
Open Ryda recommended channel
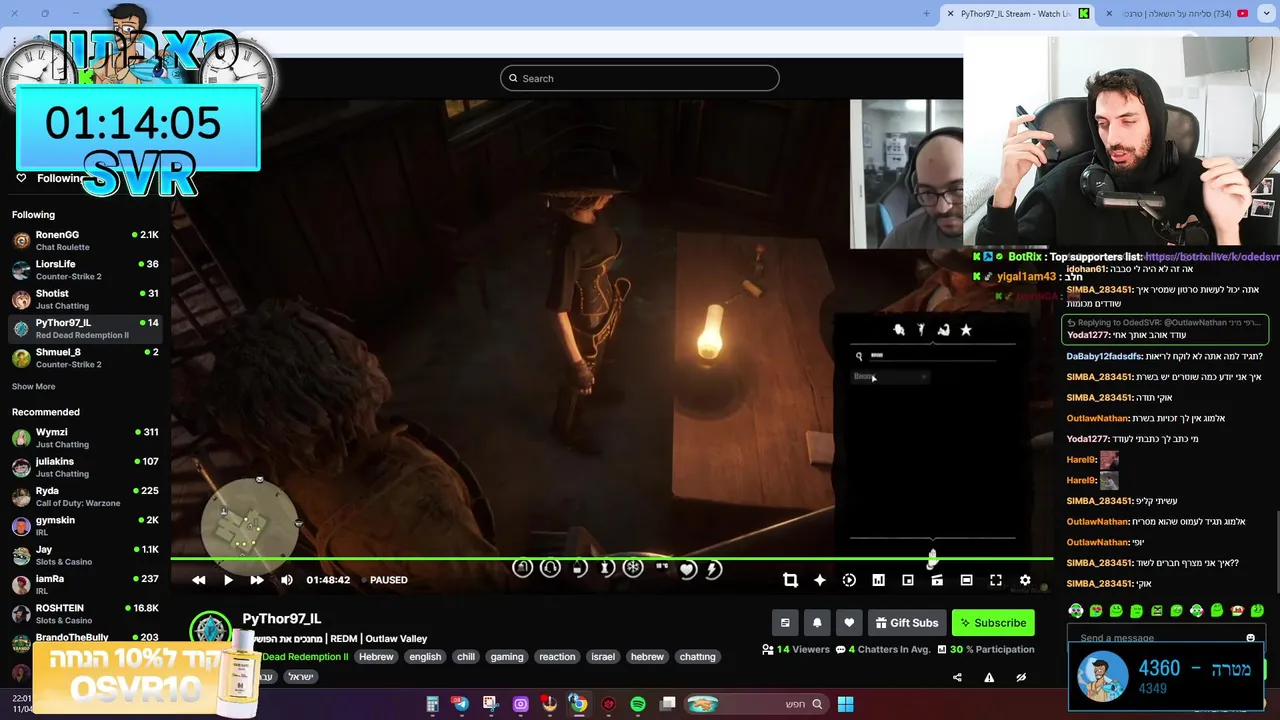(x=85, y=497)
